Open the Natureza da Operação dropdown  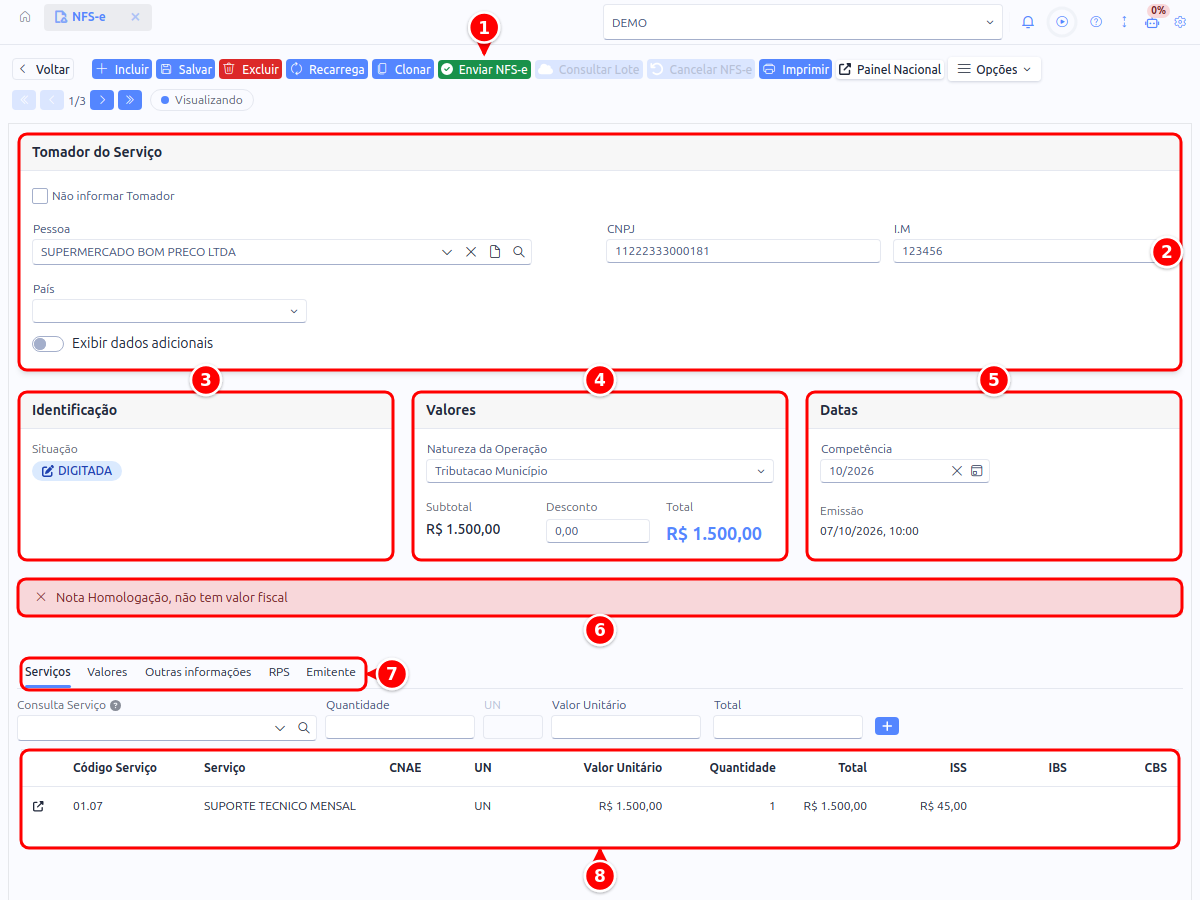pos(600,471)
